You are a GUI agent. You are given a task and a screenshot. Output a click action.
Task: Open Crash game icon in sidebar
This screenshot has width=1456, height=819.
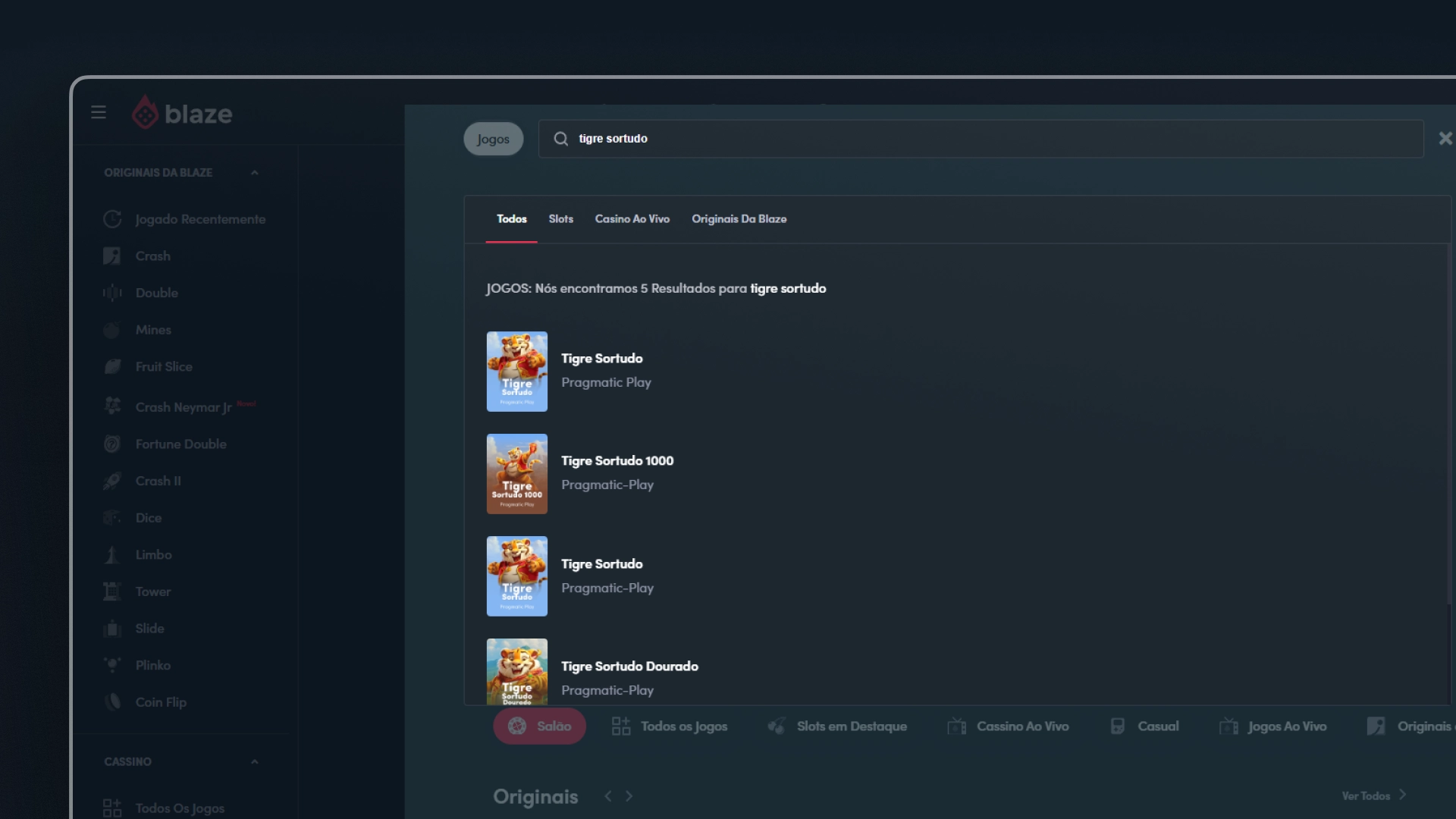pyautogui.click(x=112, y=256)
